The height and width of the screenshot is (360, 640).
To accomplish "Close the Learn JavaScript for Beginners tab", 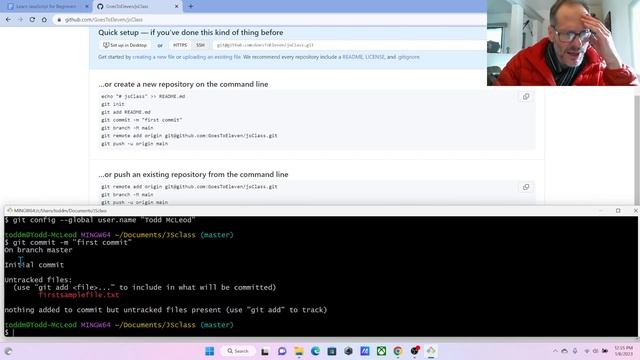I will 87,6.
